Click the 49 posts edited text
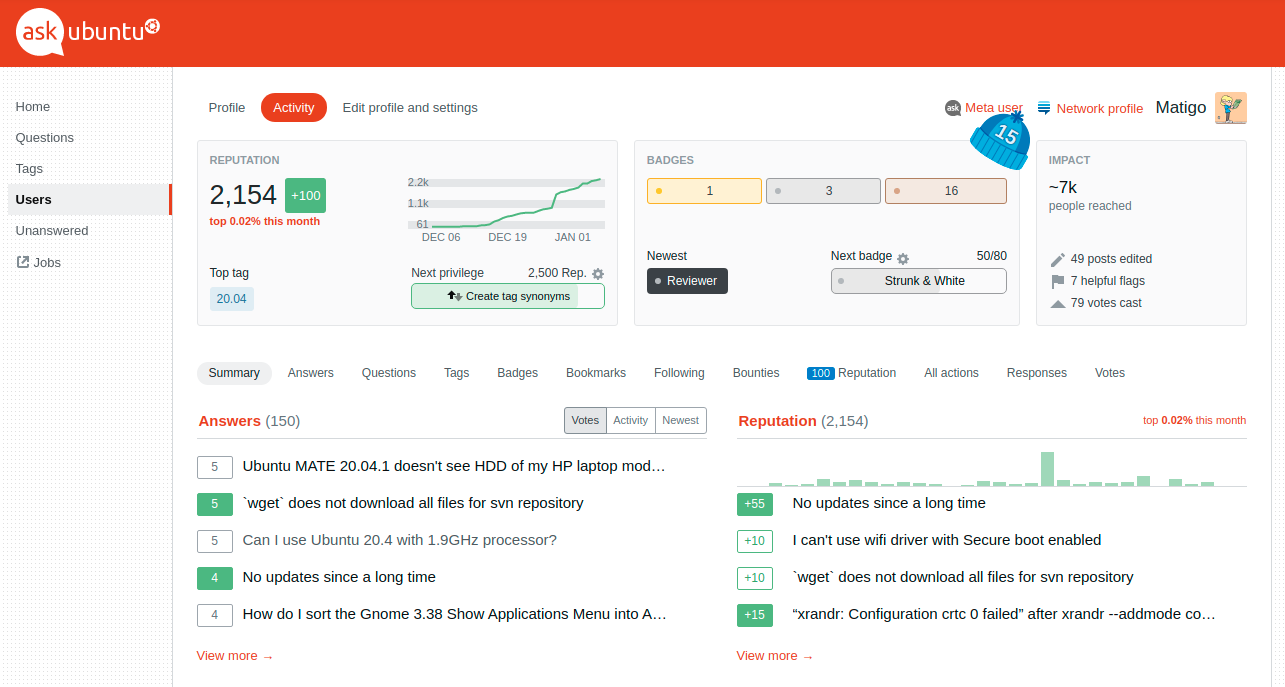The width and height of the screenshot is (1285, 687). pyautogui.click(x=1111, y=259)
